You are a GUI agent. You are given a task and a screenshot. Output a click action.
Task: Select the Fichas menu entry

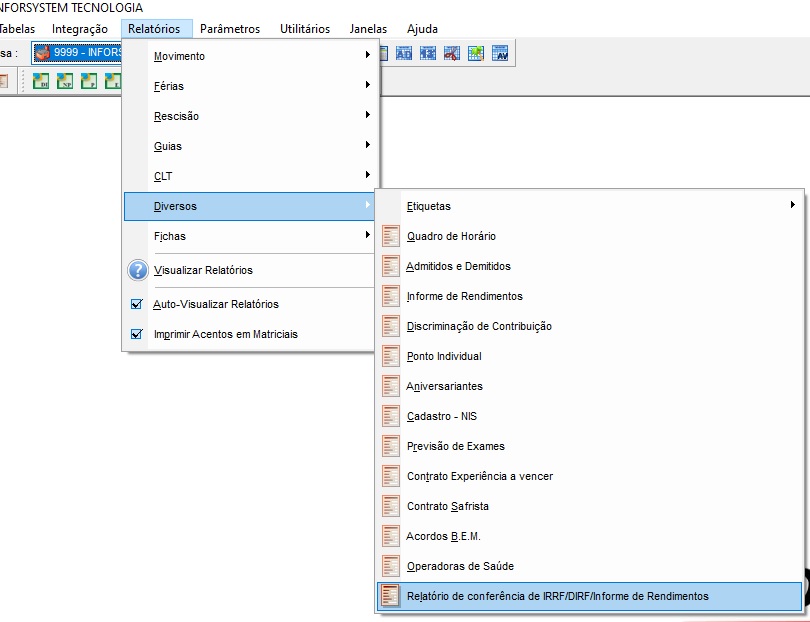pos(249,236)
